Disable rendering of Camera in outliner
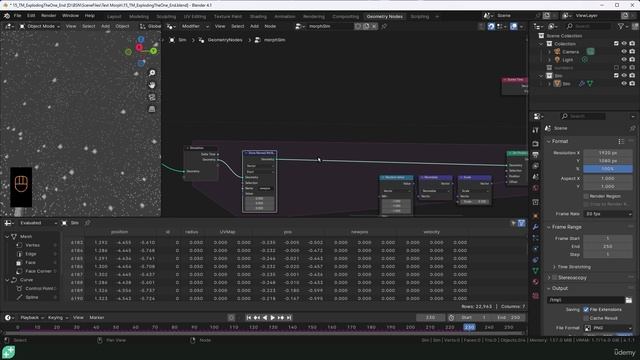 (x=632, y=52)
